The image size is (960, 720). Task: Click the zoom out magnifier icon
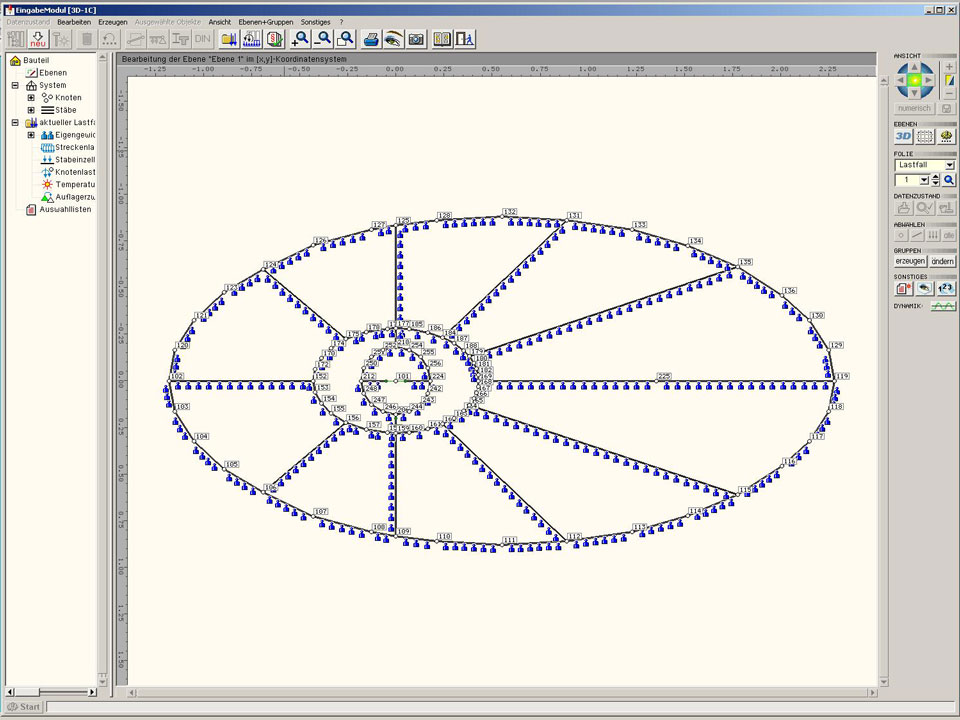click(322, 39)
